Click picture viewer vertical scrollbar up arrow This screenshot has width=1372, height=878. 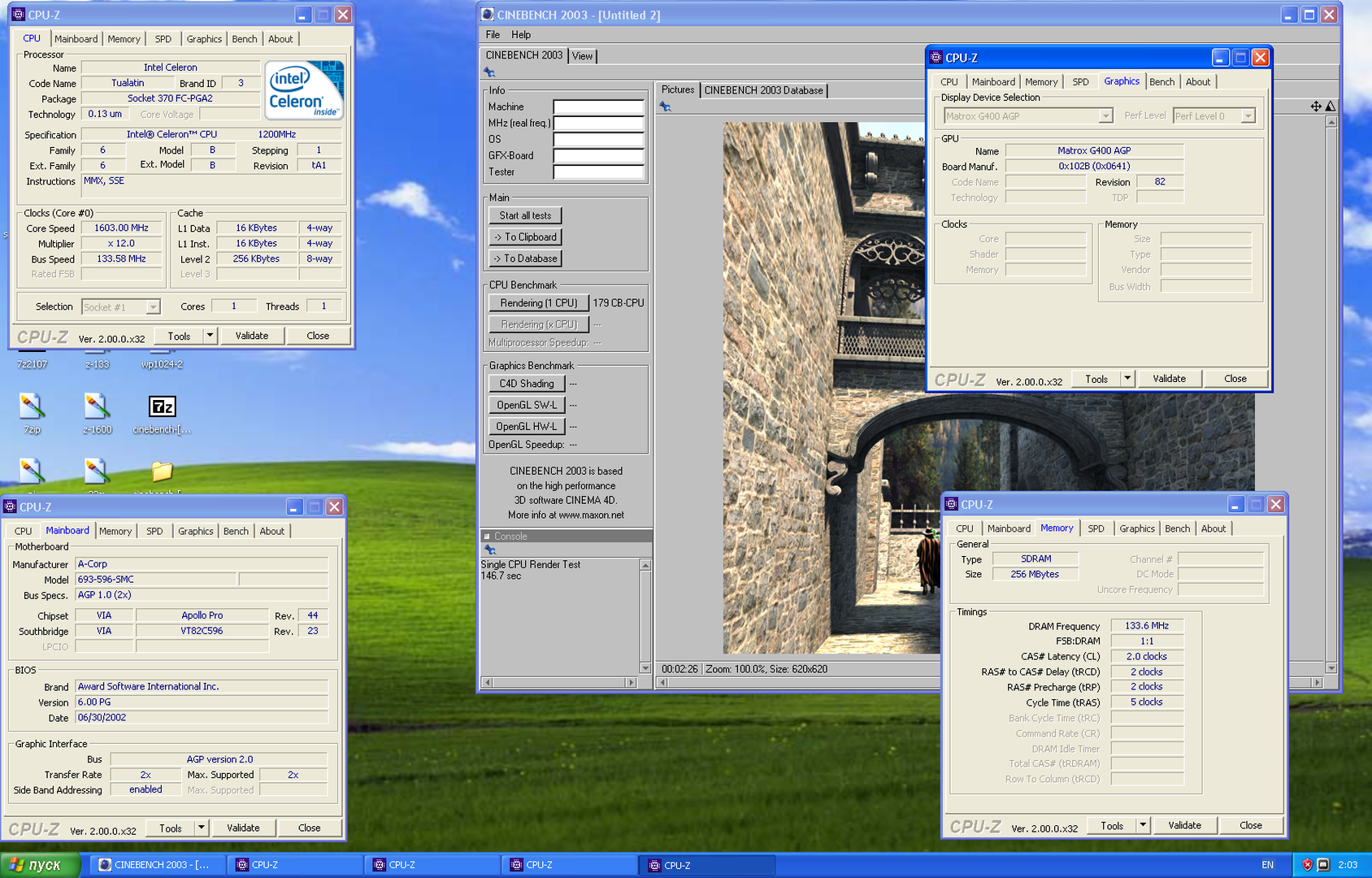[x=1331, y=122]
